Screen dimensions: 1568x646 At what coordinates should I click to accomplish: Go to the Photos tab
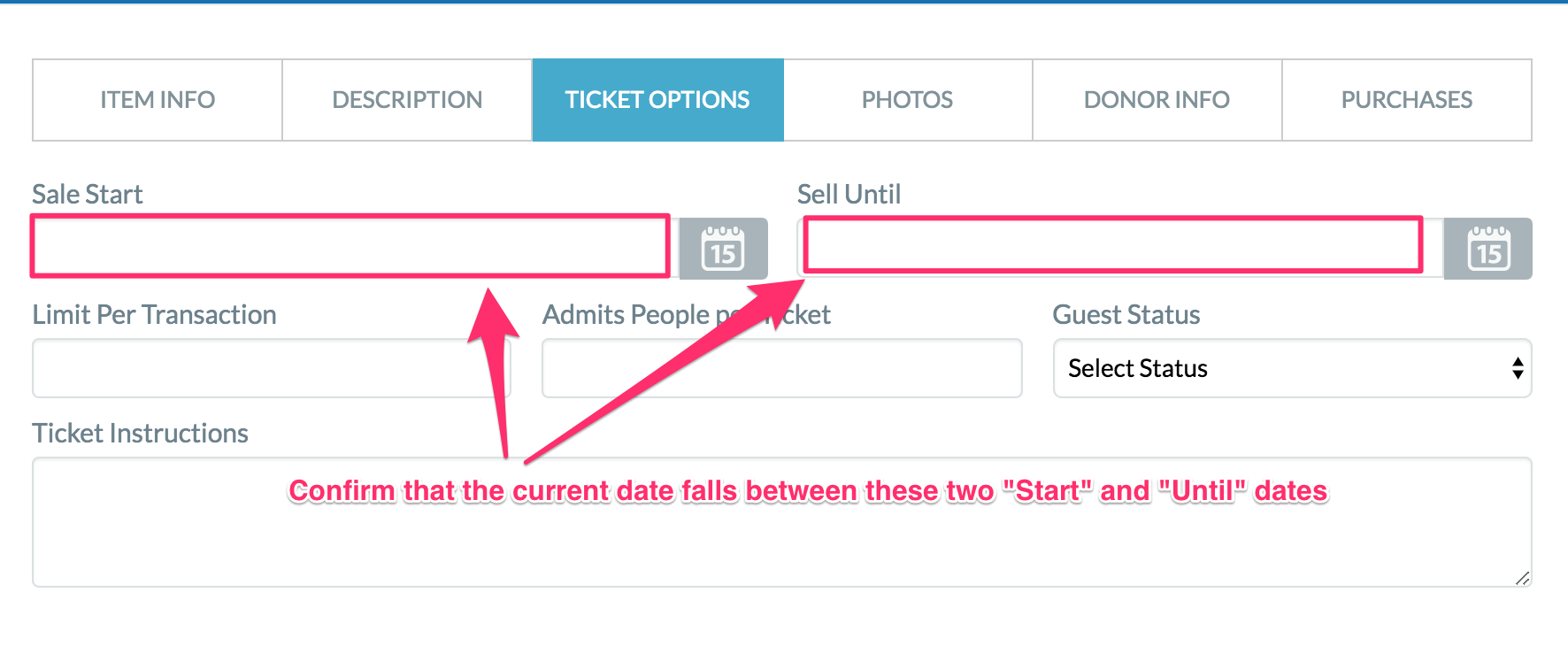908,100
